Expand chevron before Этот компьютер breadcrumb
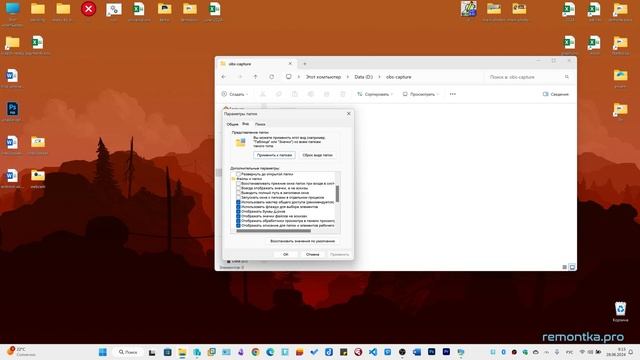 coord(299,77)
